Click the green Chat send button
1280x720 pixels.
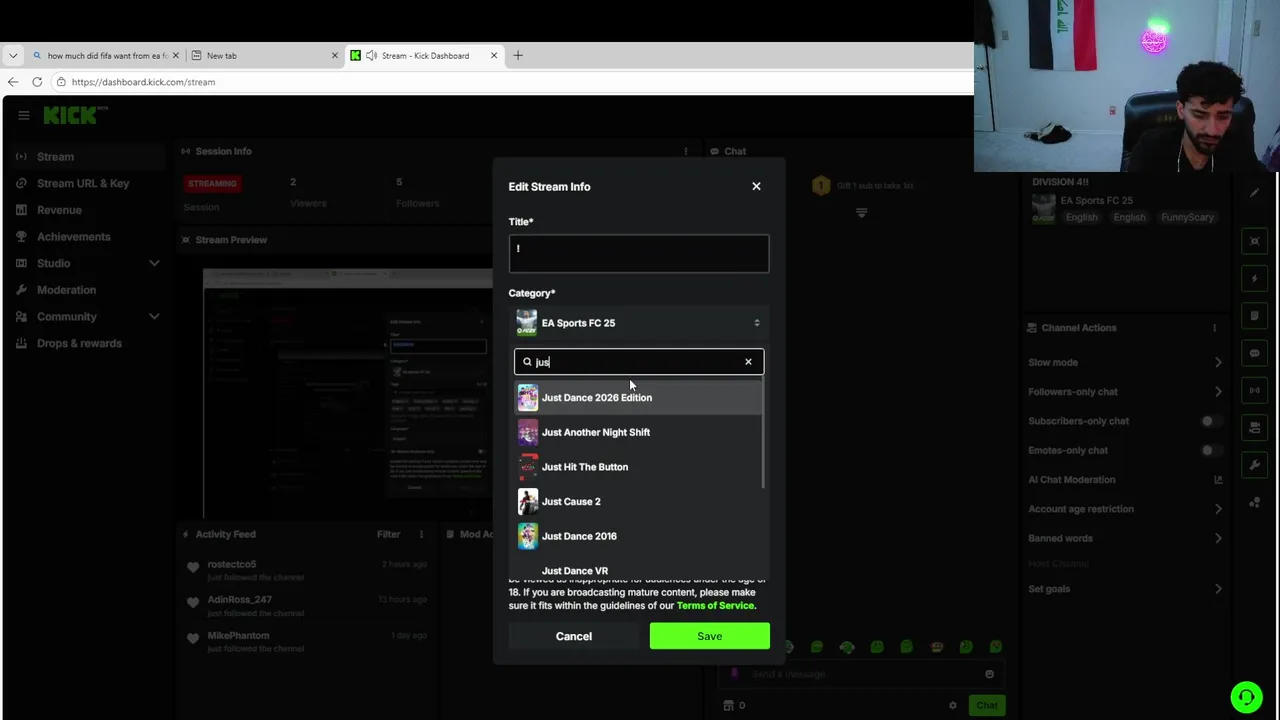[986, 706]
